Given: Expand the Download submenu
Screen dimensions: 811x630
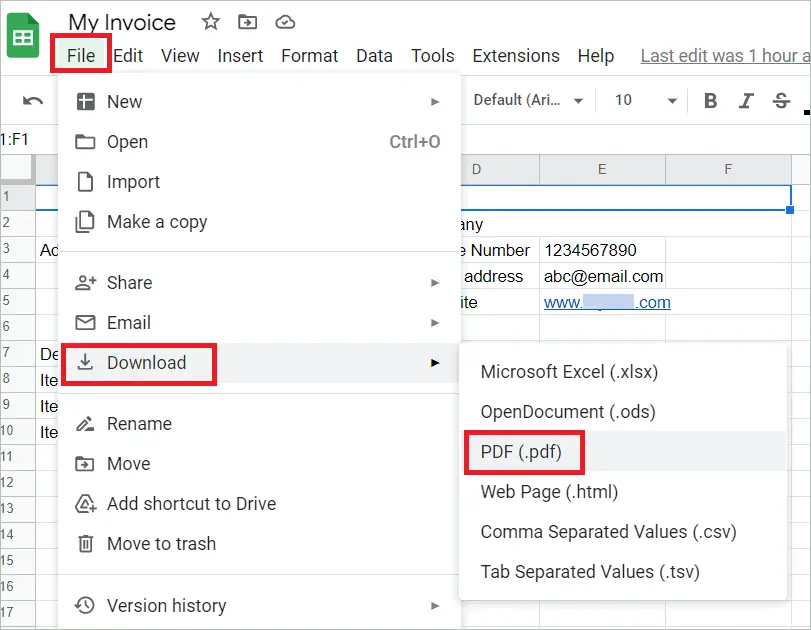Looking at the screenshot, I should click(x=145, y=363).
